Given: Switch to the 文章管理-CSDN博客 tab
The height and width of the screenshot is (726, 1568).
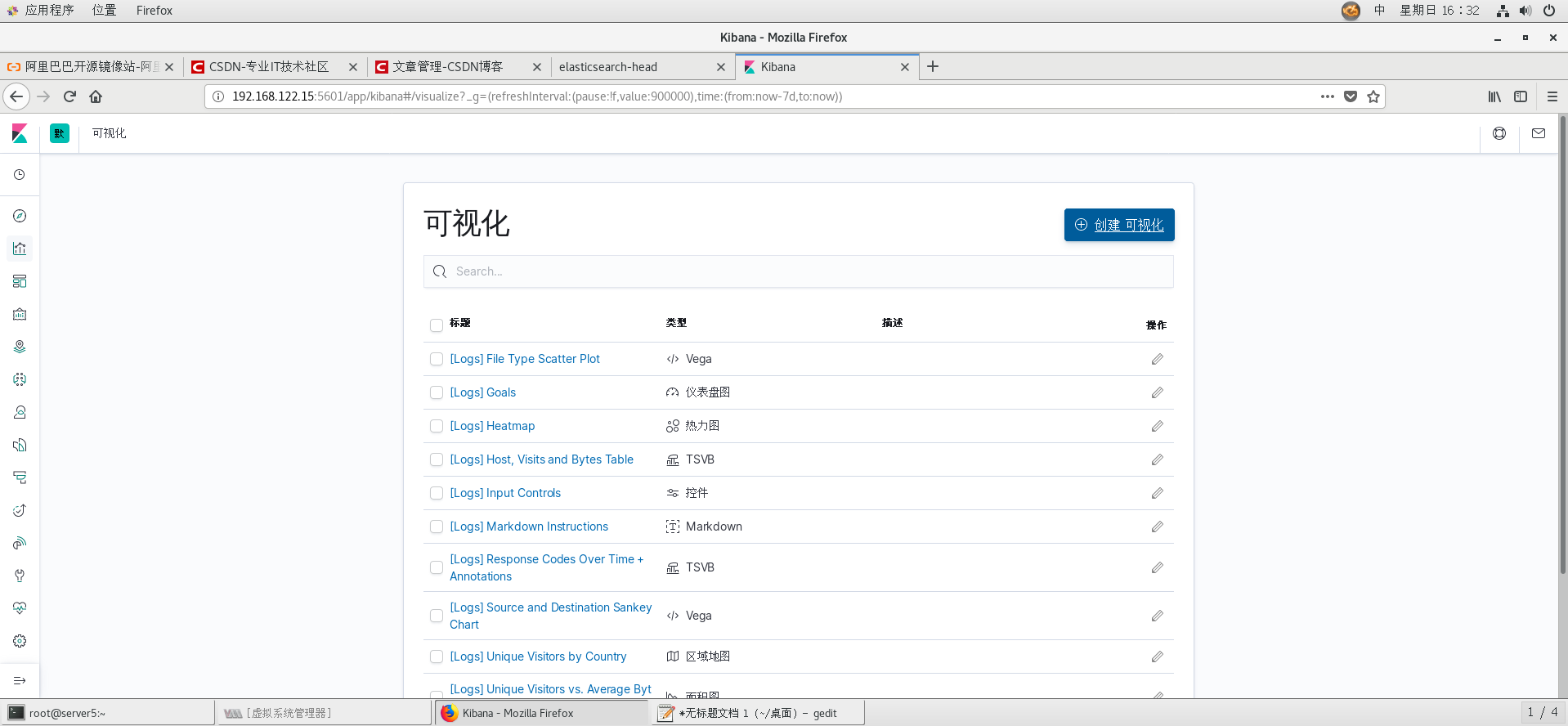Looking at the screenshot, I should pos(459,67).
